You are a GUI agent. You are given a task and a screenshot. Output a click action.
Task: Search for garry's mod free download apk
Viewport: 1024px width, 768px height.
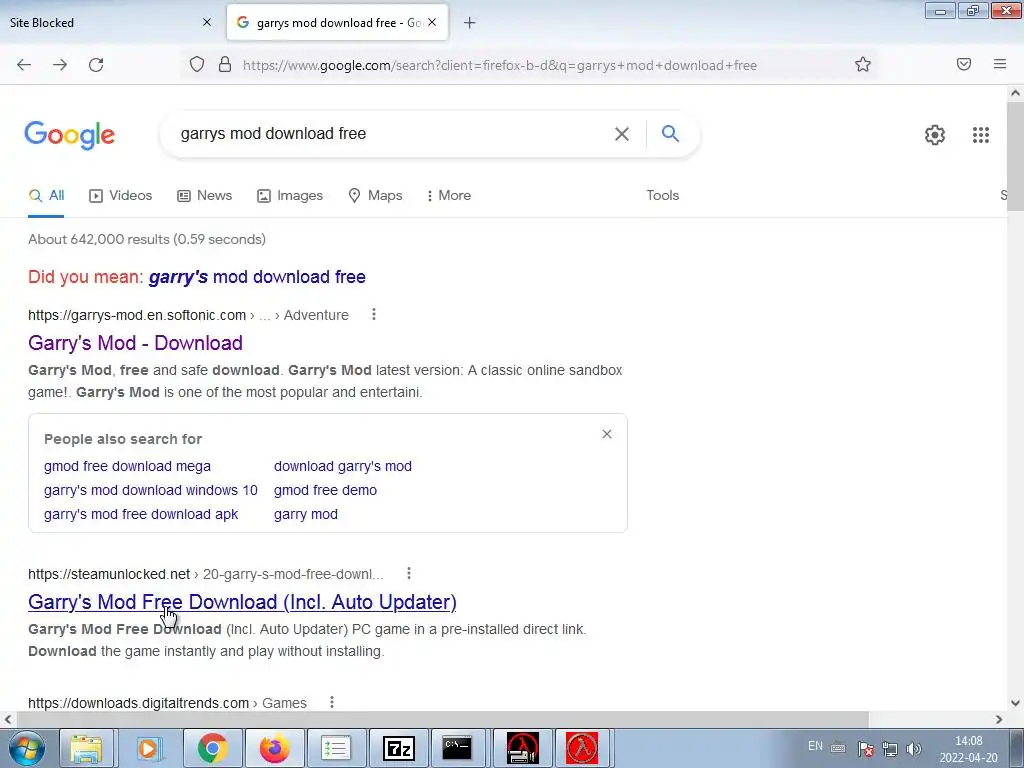click(x=141, y=514)
